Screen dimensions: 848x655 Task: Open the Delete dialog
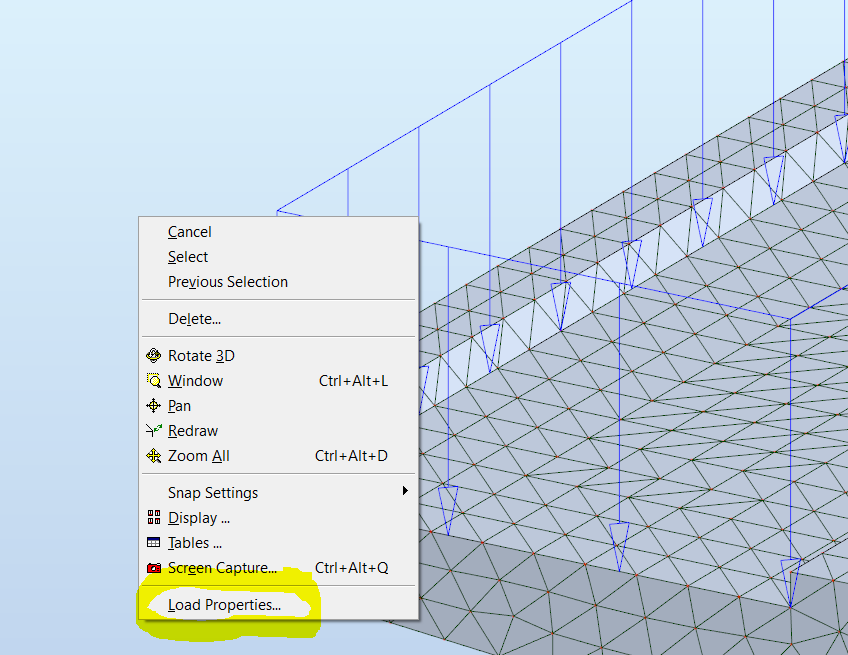coord(194,318)
